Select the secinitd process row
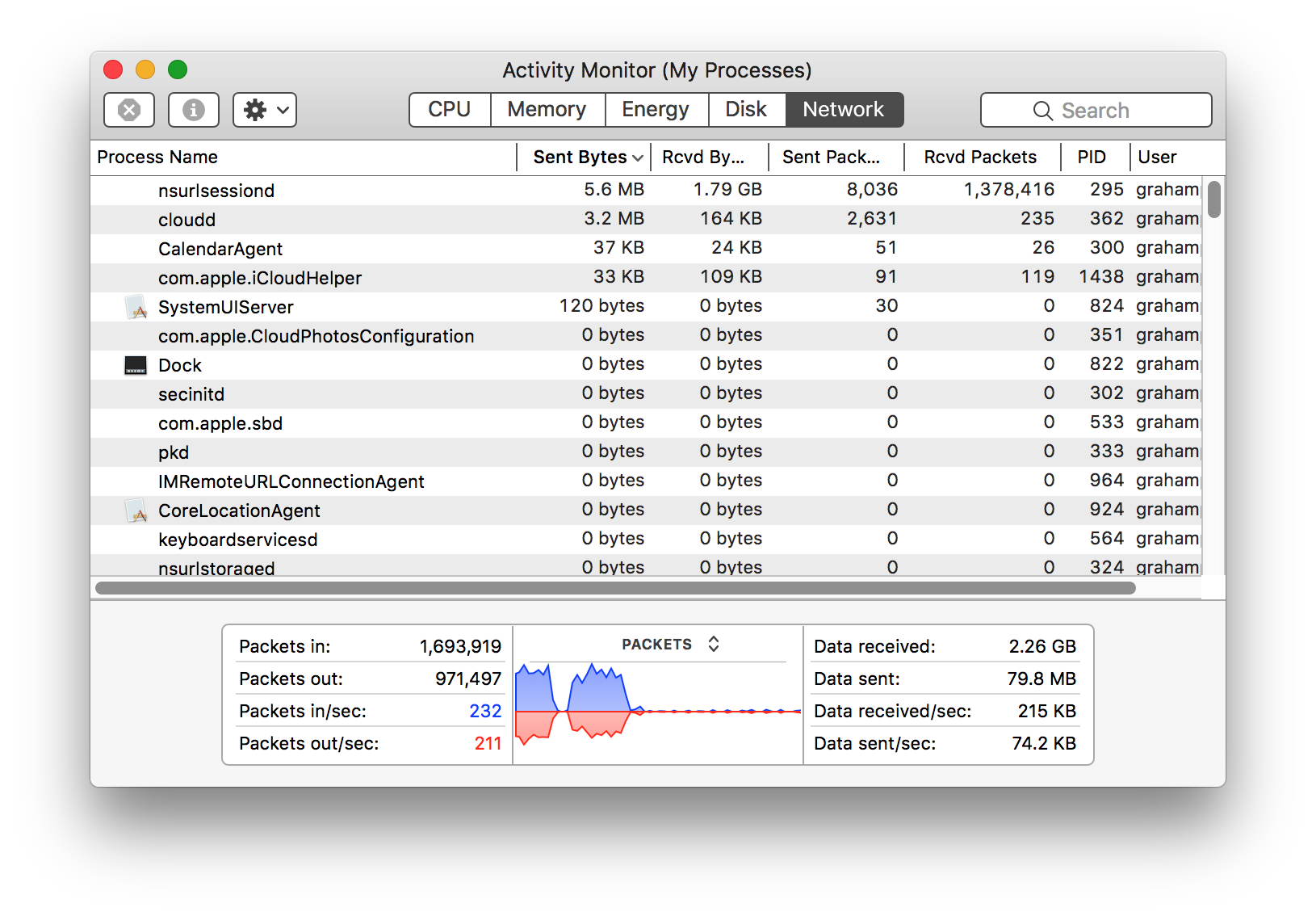Image resolution: width=1316 pixels, height=916 pixels. coord(646,394)
